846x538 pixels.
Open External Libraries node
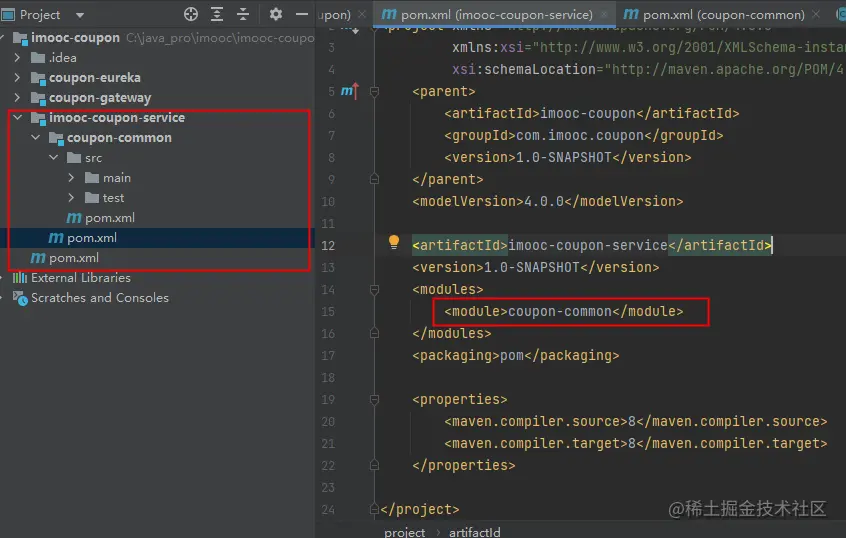[x=72, y=277]
